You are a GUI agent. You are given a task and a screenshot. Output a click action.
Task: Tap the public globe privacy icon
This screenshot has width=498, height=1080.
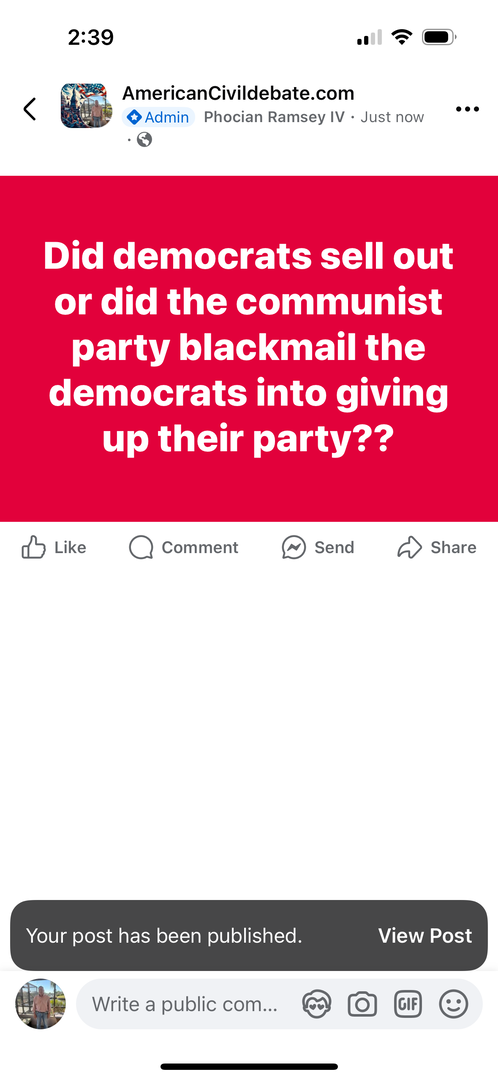point(144,140)
